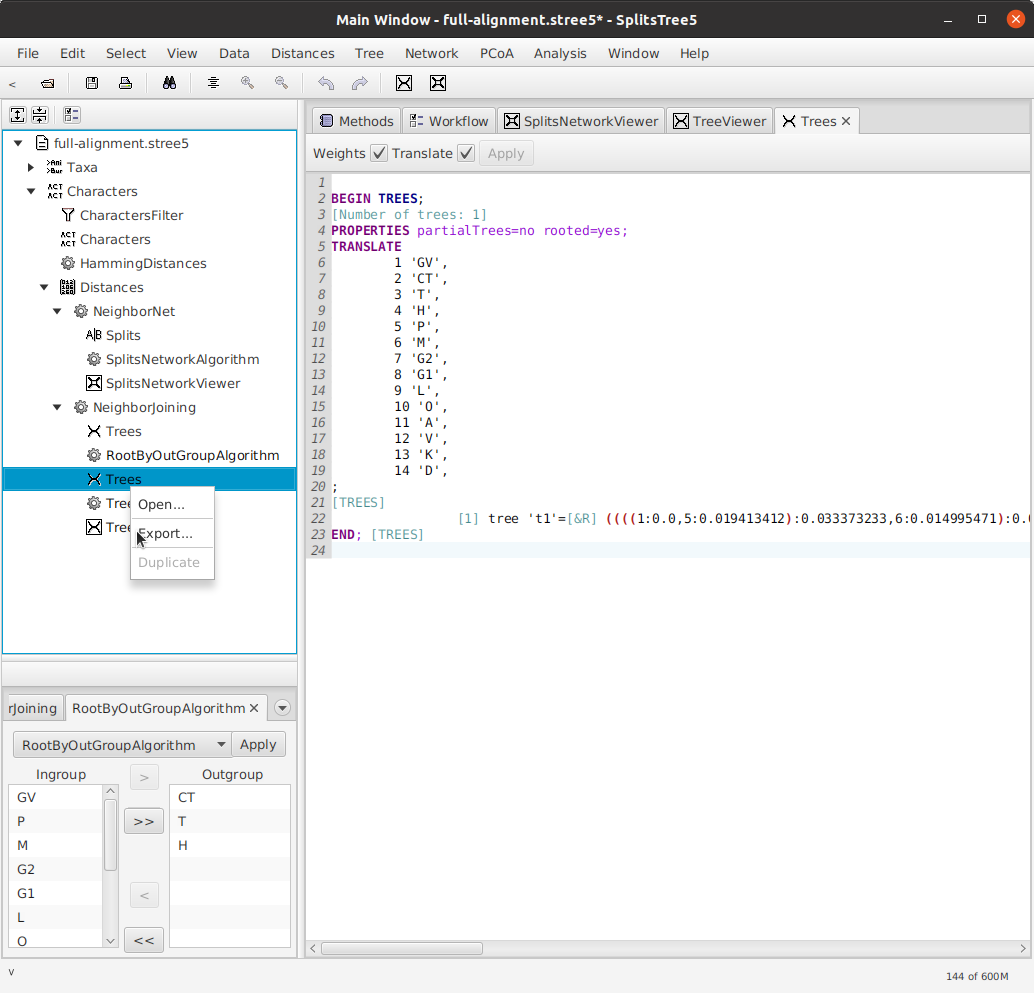The image size is (1034, 993).
Task: Click the Open folder toolbar icon
Action: [x=47, y=83]
